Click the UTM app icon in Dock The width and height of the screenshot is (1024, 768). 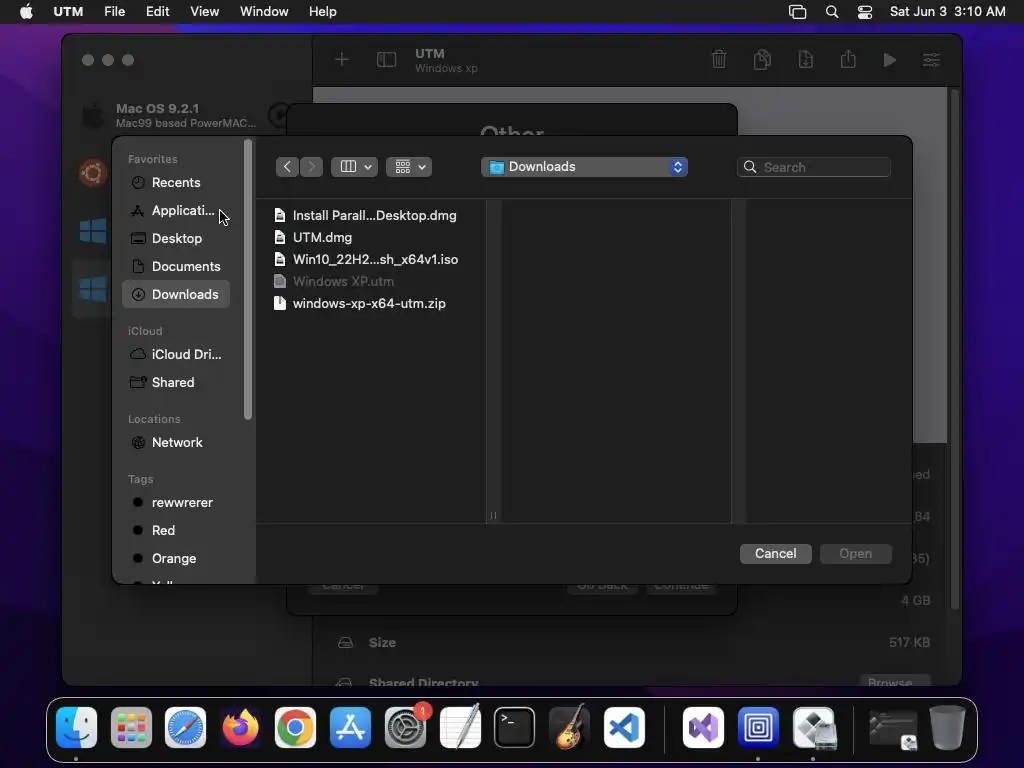(x=758, y=728)
